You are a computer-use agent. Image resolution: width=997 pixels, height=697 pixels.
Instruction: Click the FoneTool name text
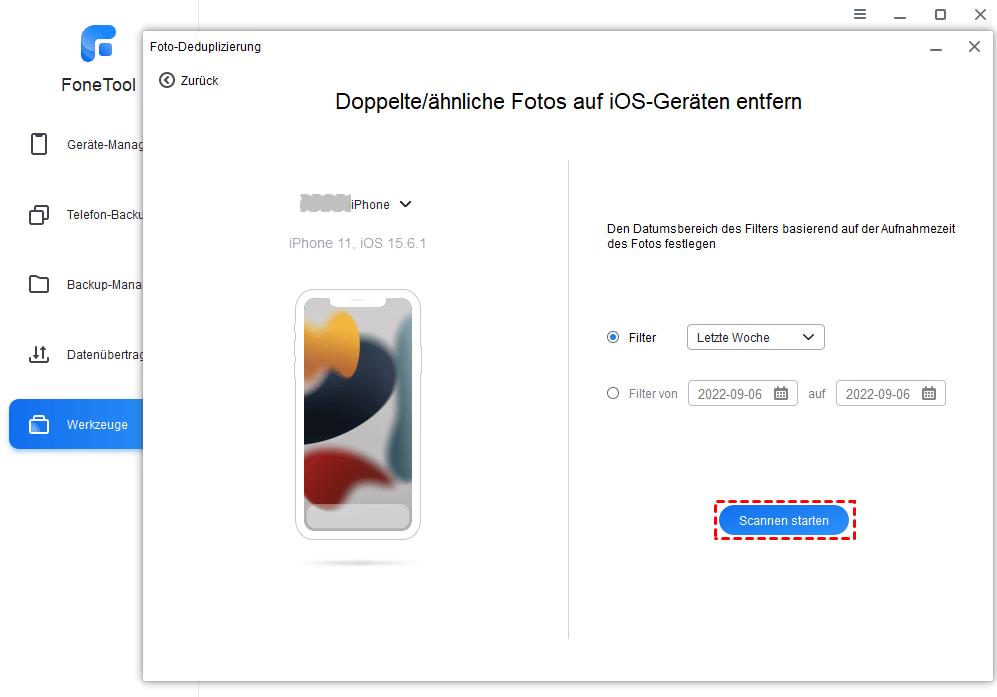click(x=99, y=85)
